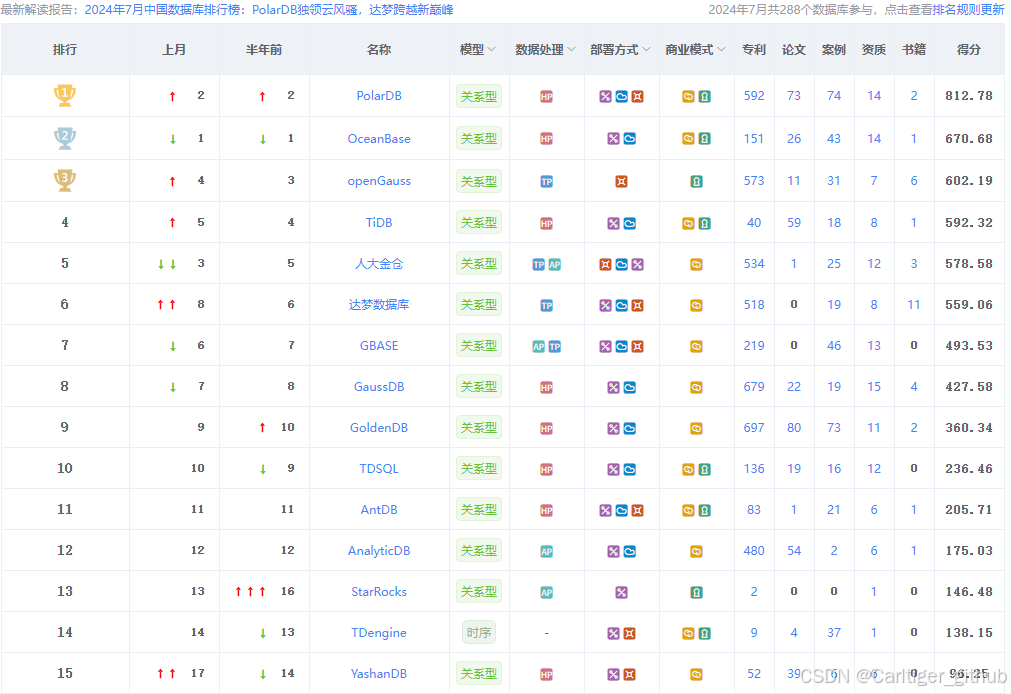
Task: Click the purple deployment icon in PolarDB row
Action: (605, 97)
